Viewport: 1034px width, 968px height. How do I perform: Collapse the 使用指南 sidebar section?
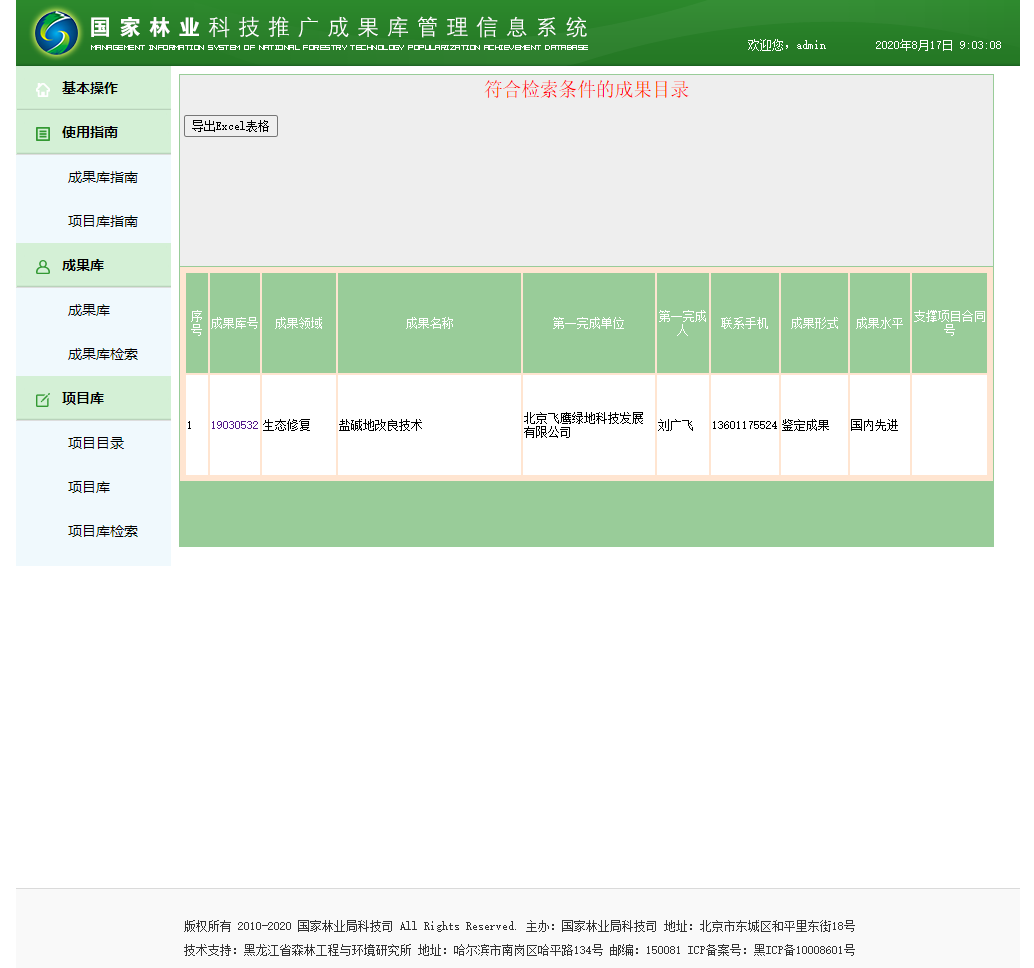pyautogui.click(x=90, y=132)
